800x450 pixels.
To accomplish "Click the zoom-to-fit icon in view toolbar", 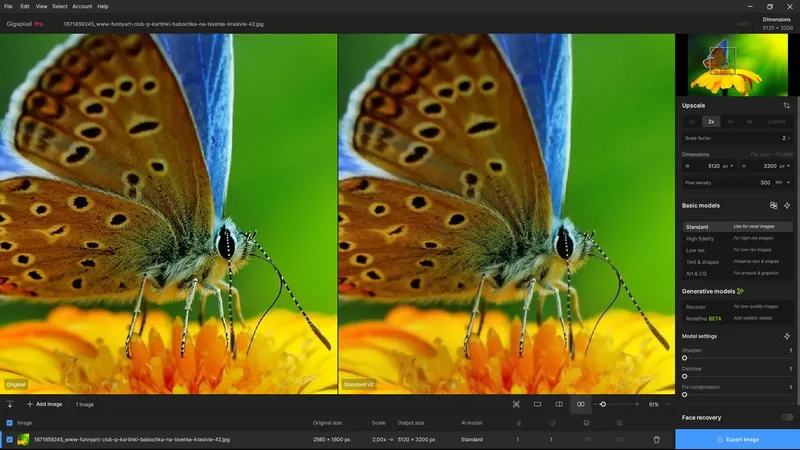I will (516, 405).
